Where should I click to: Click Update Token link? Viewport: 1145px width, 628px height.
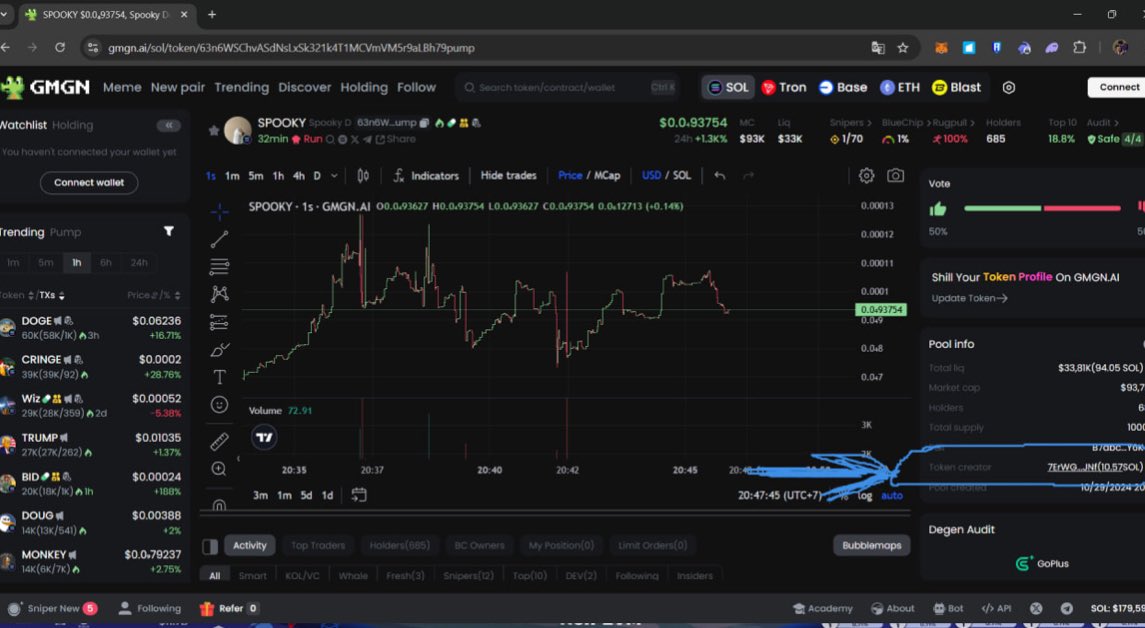[970, 298]
